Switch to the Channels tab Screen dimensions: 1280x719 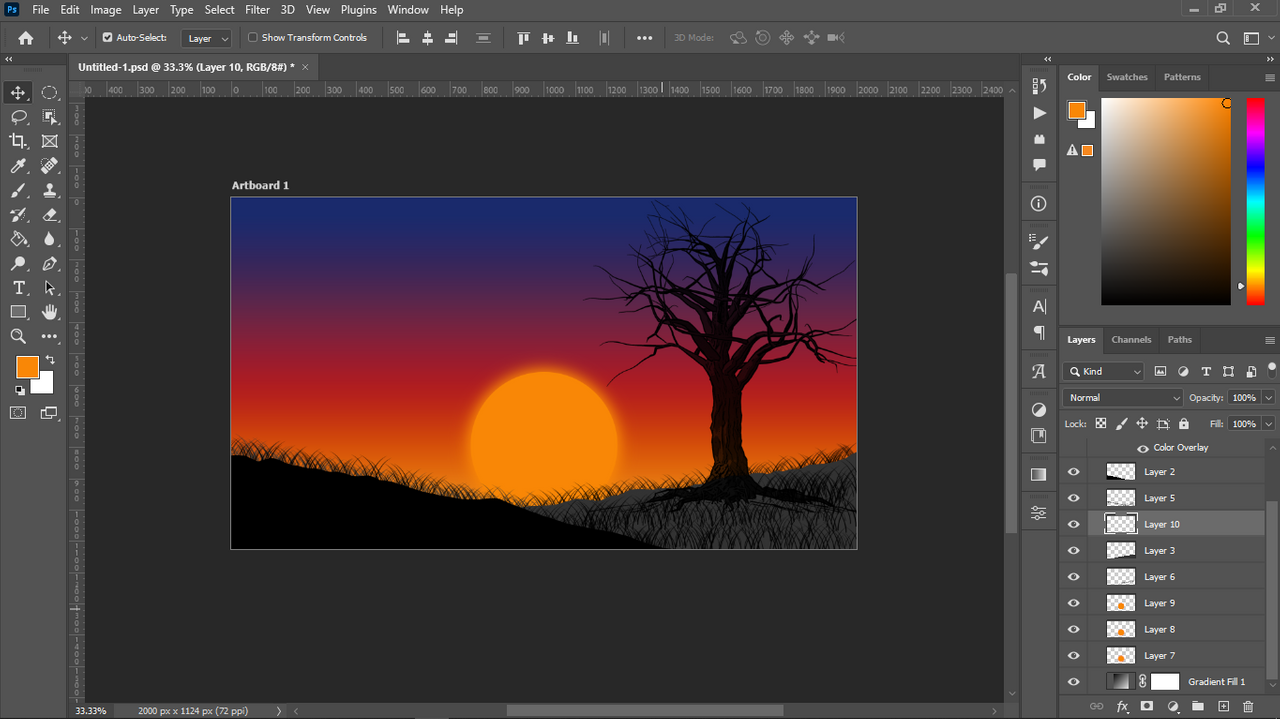click(1131, 340)
